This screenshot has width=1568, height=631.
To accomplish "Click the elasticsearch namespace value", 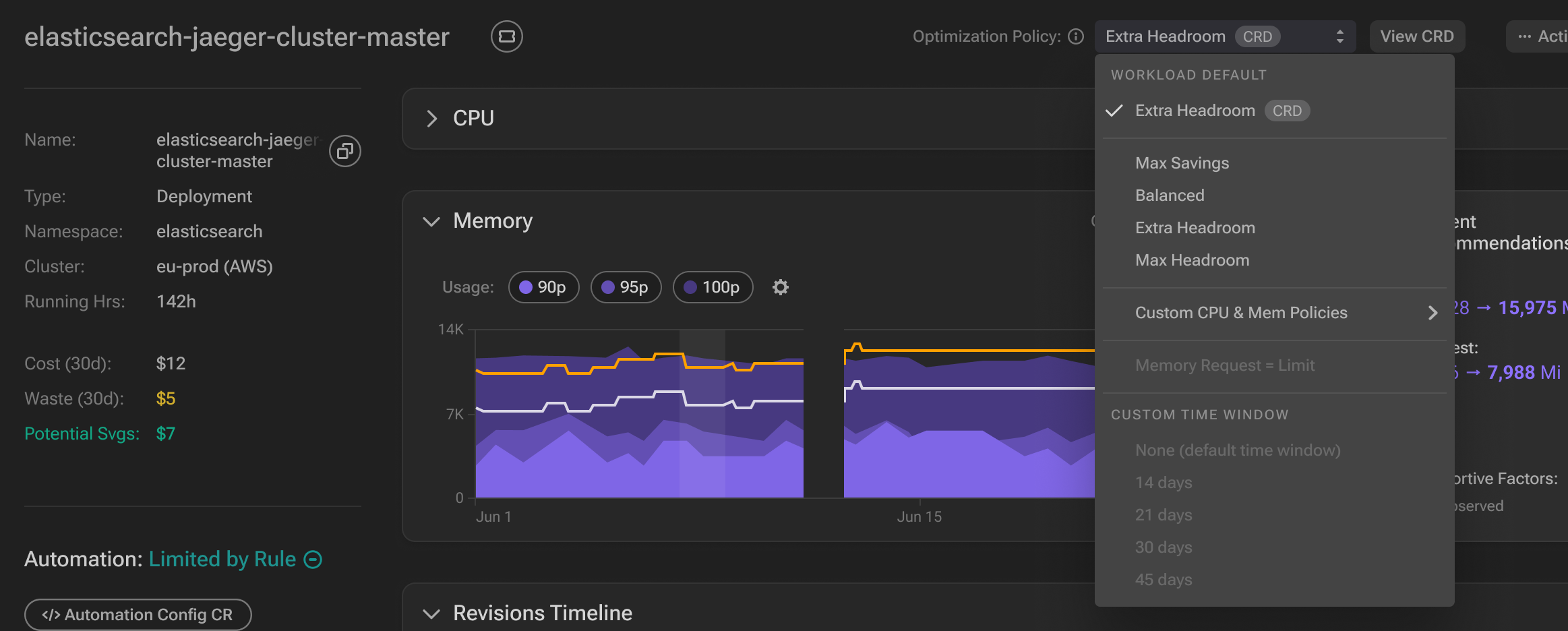I will click(x=210, y=231).
